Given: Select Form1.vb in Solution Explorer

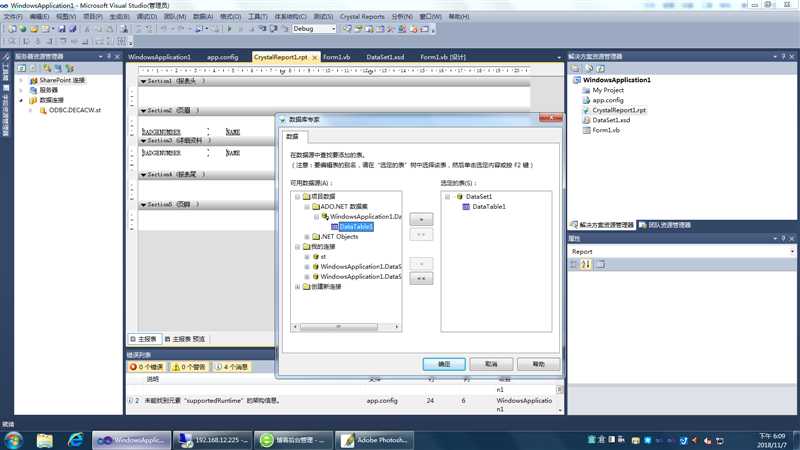Looking at the screenshot, I should (x=606, y=131).
